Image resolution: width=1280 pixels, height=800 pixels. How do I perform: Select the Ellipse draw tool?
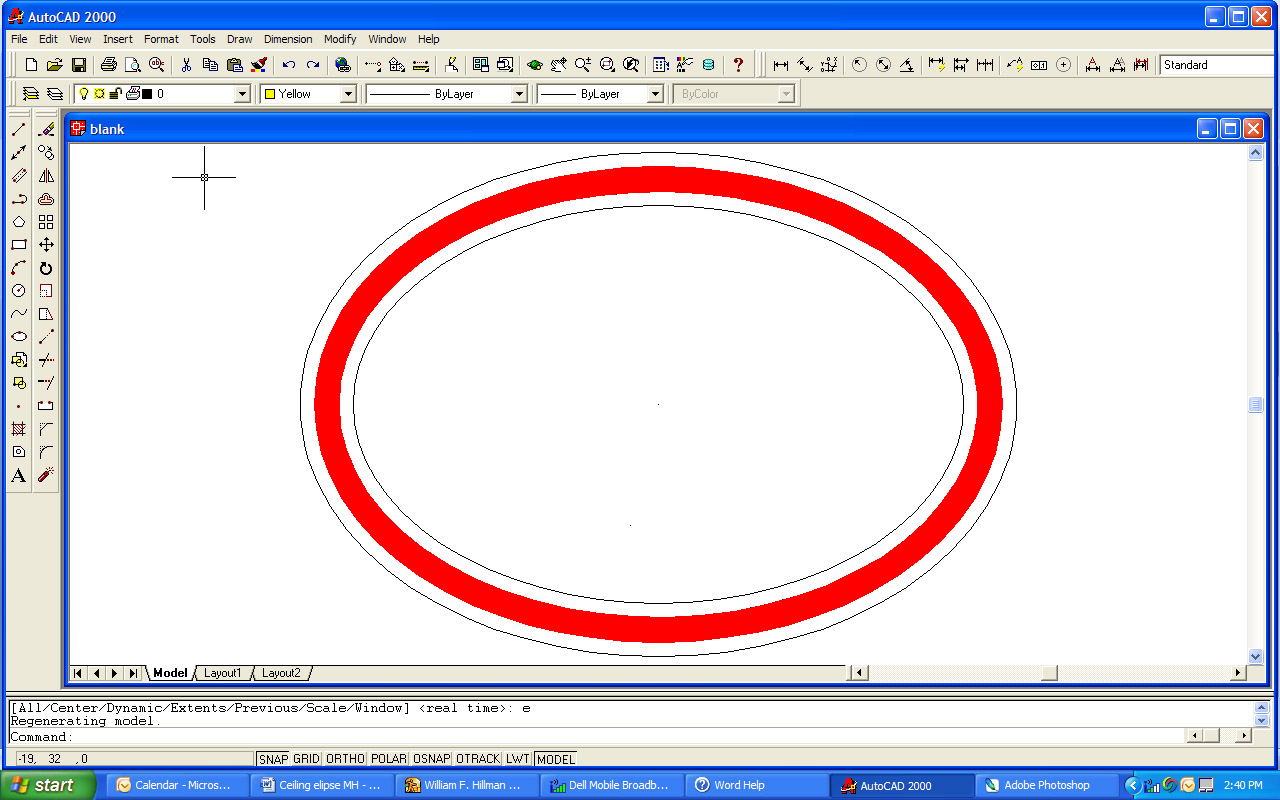[x=18, y=337]
